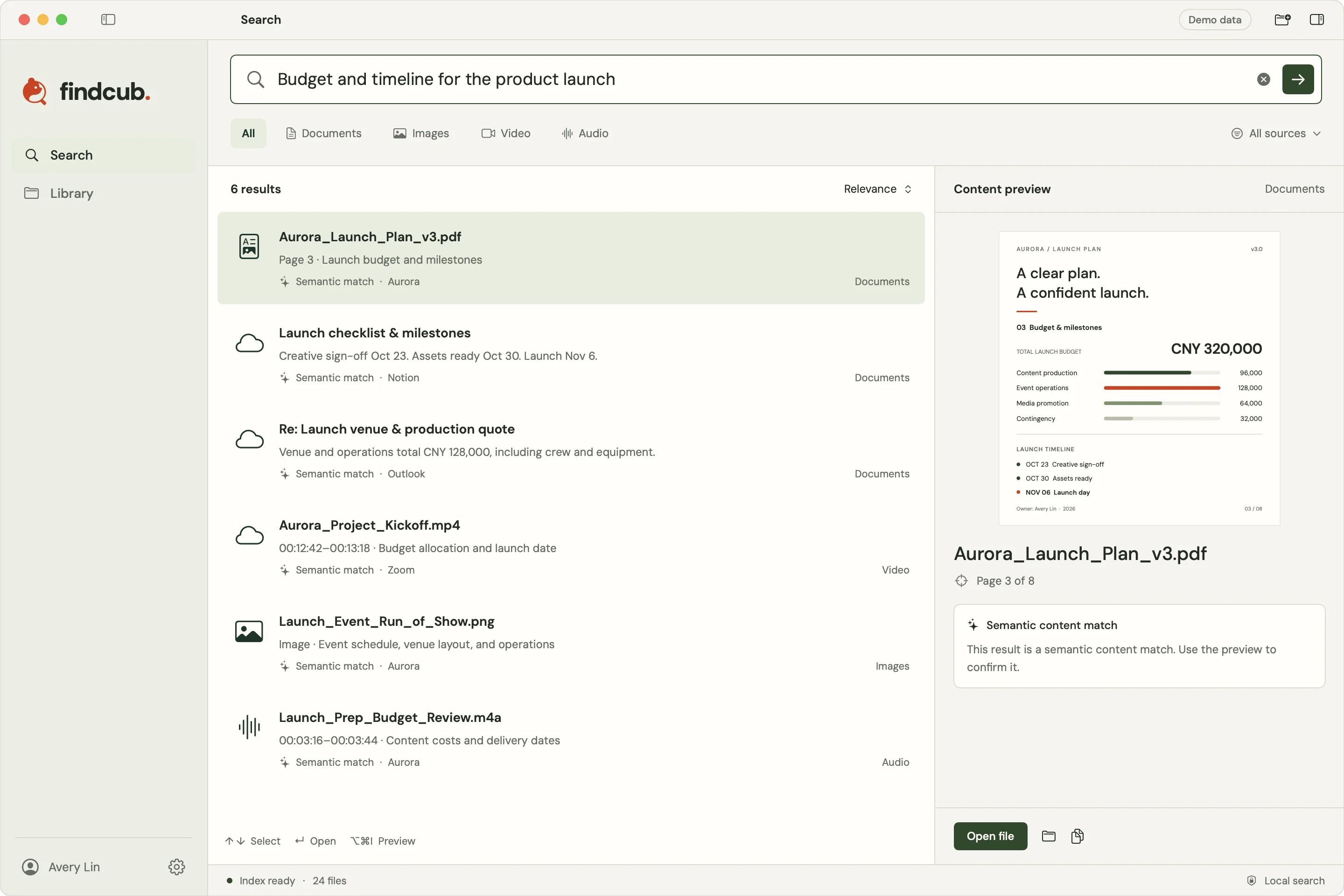Click the Open file button

click(990, 836)
